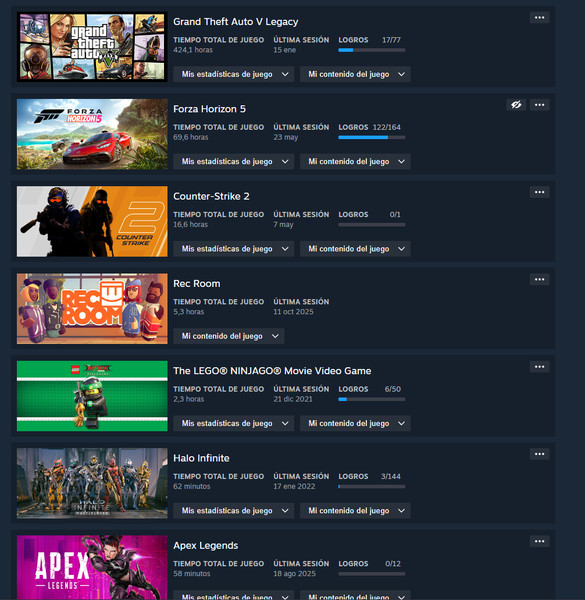Viewport: 585px width, 600px height.
Task: Open the Grand Theft Auto V Legacy title link
Action: pos(235,22)
